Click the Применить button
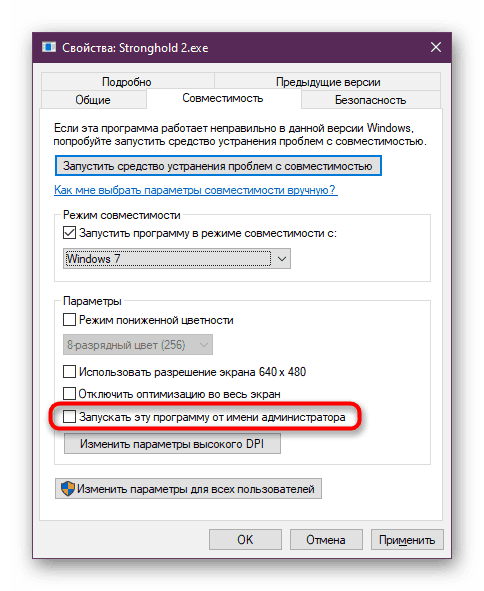This screenshot has width=484, height=591. 407,540
